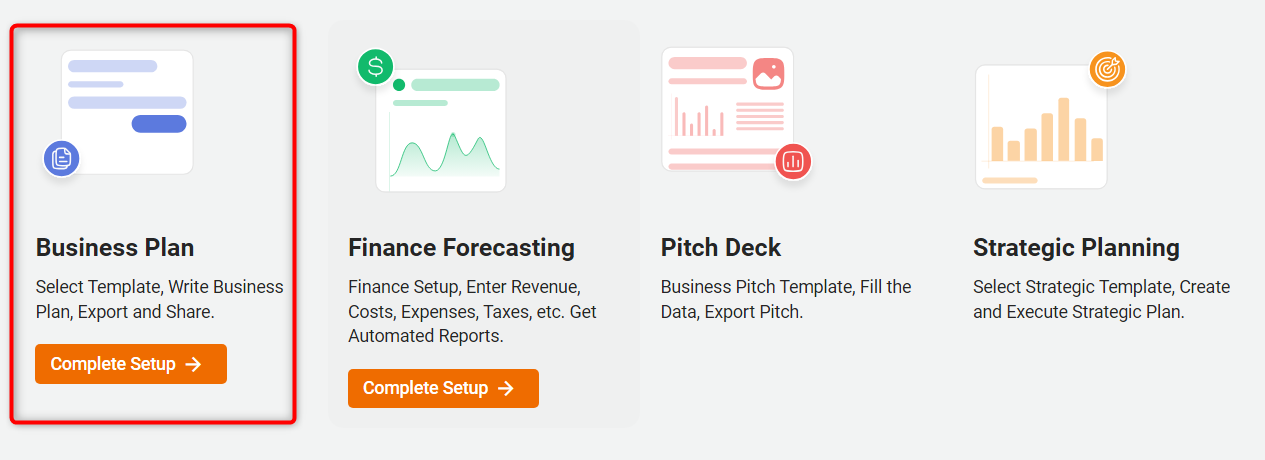The width and height of the screenshot is (1265, 460).
Task: Click the green dollar sign icon
Action: (x=376, y=67)
